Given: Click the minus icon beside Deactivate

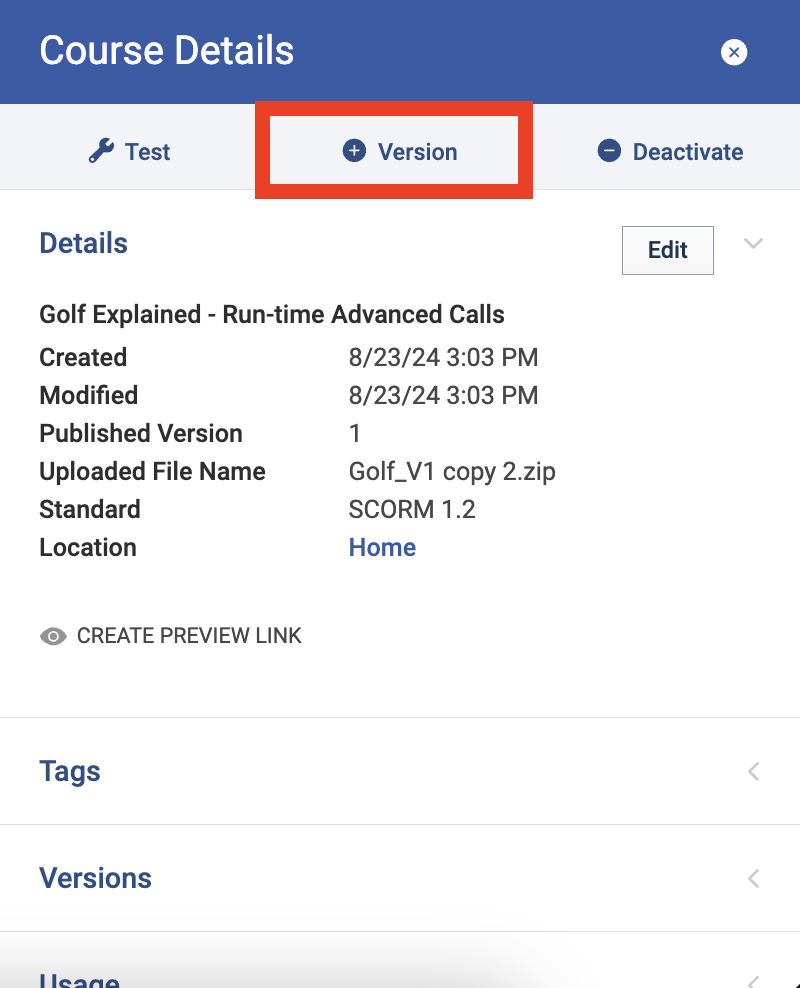Looking at the screenshot, I should point(609,151).
